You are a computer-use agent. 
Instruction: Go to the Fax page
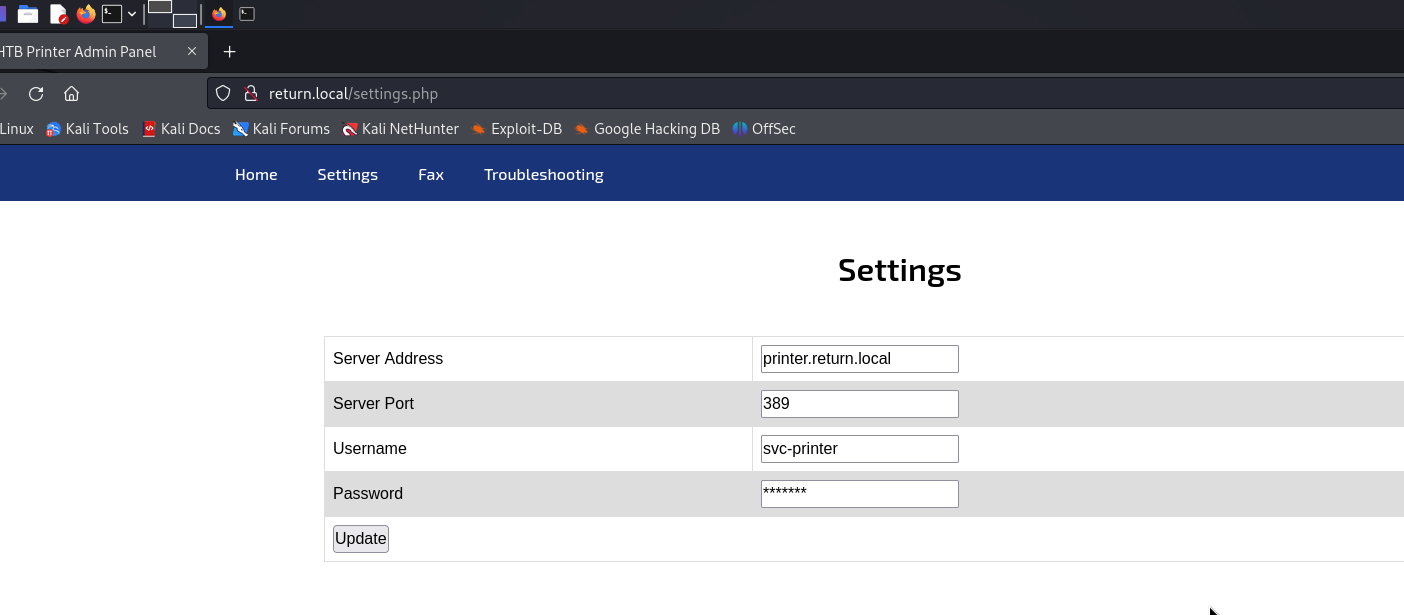(431, 174)
